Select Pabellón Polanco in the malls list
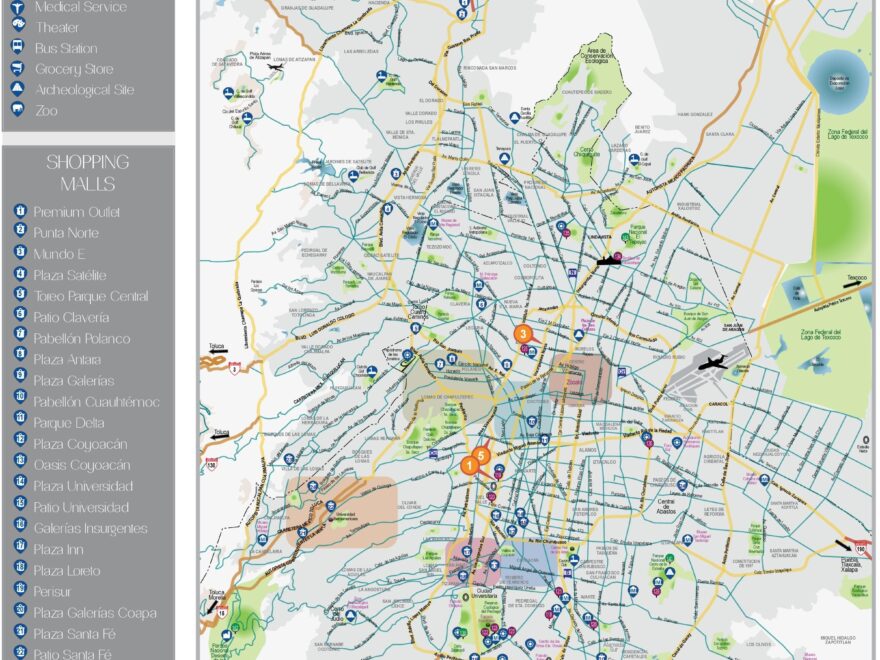 [82, 338]
